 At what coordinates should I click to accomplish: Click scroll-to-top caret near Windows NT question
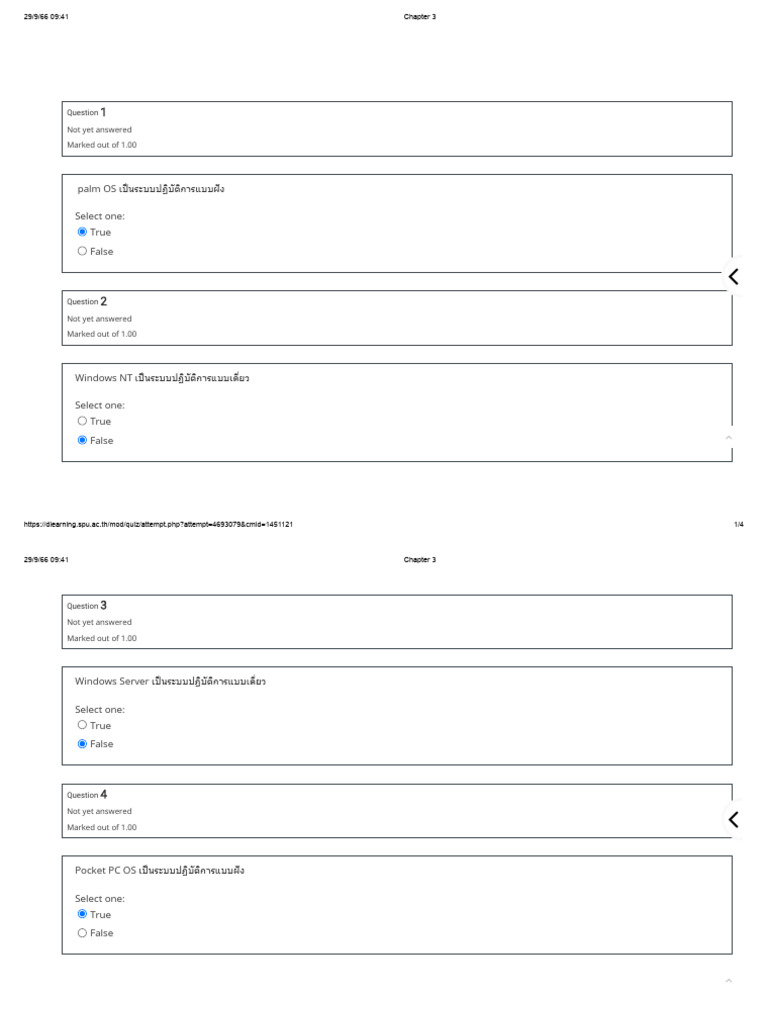point(728,438)
